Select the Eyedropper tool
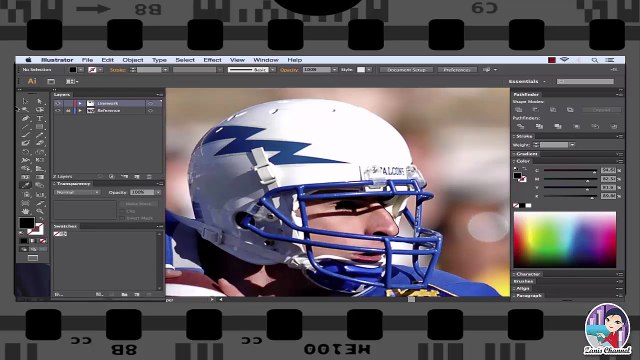The height and width of the screenshot is (360, 640). point(25,185)
